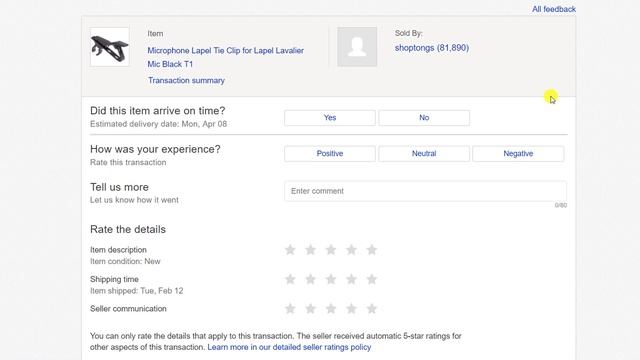Image resolution: width=640 pixels, height=360 pixels.
Task: Open the Microphone Lapel Tie Clip item link
Action: tap(225, 57)
